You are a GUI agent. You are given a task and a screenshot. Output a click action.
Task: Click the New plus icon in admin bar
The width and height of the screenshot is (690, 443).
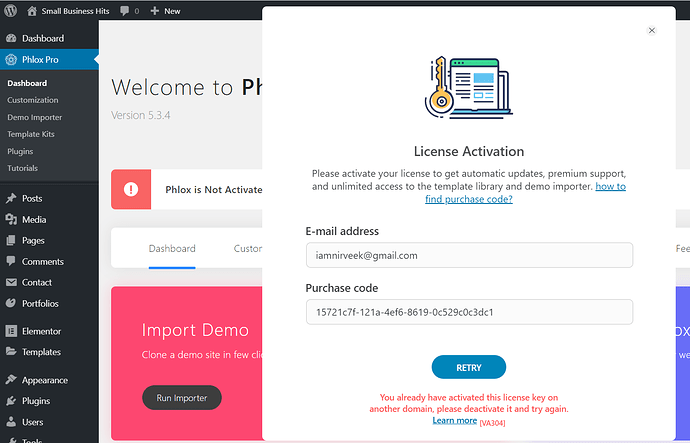tap(154, 11)
